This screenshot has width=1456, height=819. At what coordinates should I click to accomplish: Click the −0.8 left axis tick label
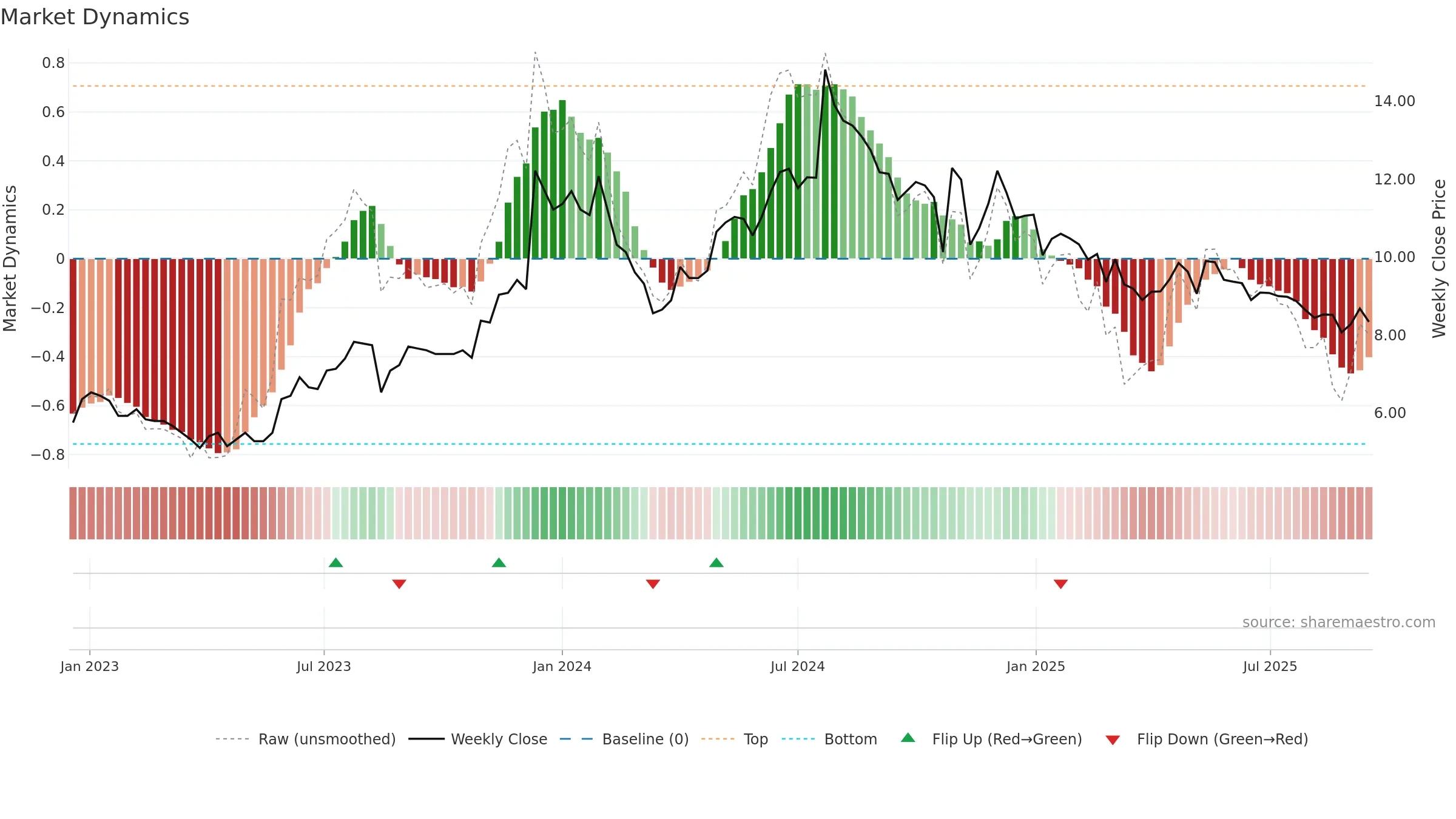pos(48,455)
